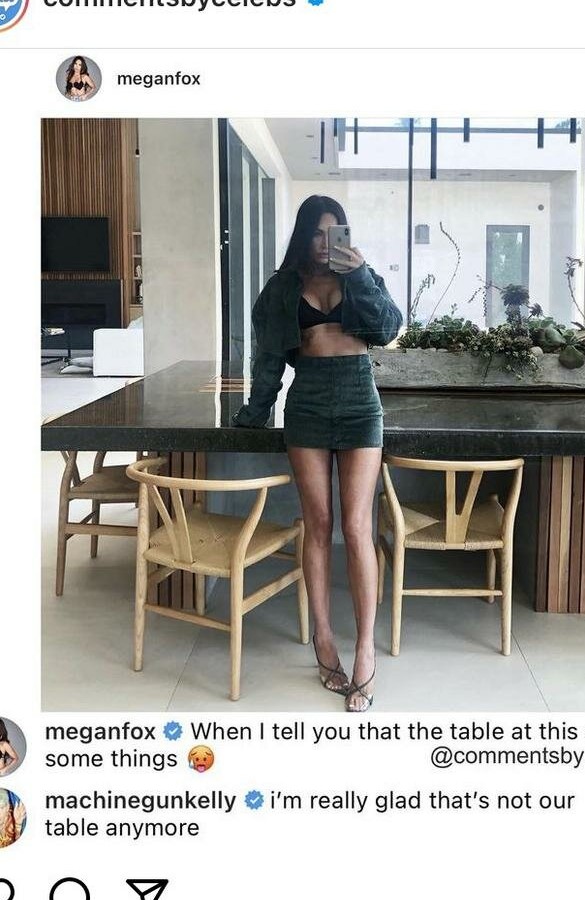Open meganfox's round avatar above the photo
Screen dimensions: 585x900
(x=79, y=78)
